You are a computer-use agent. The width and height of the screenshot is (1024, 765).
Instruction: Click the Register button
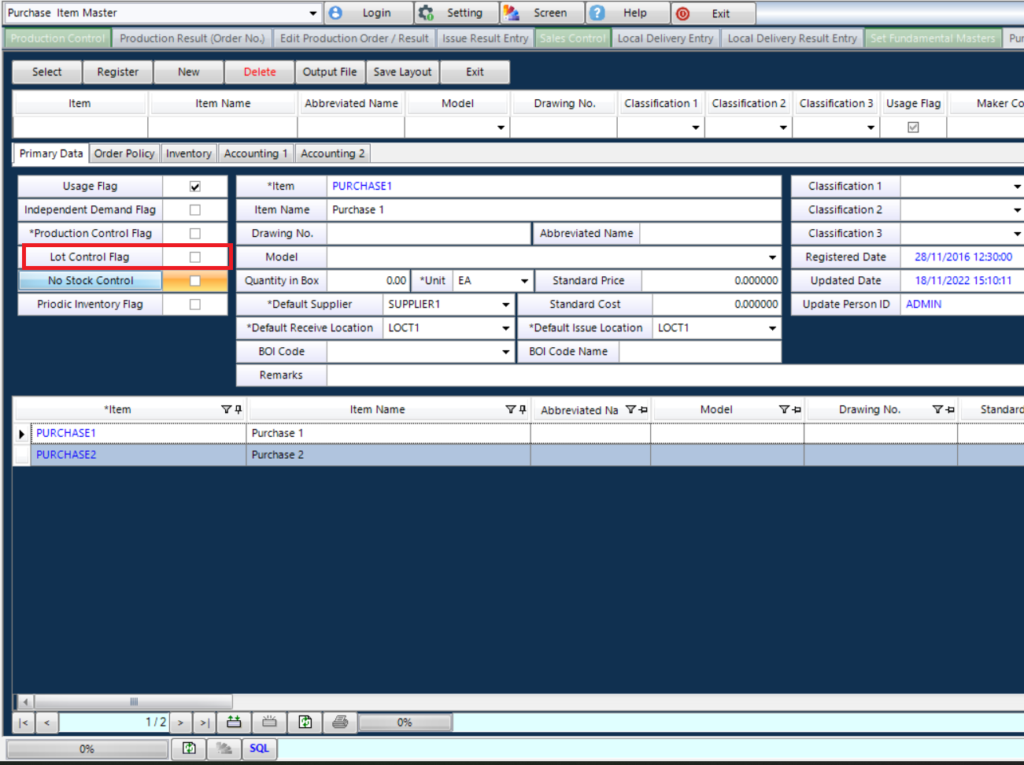117,71
